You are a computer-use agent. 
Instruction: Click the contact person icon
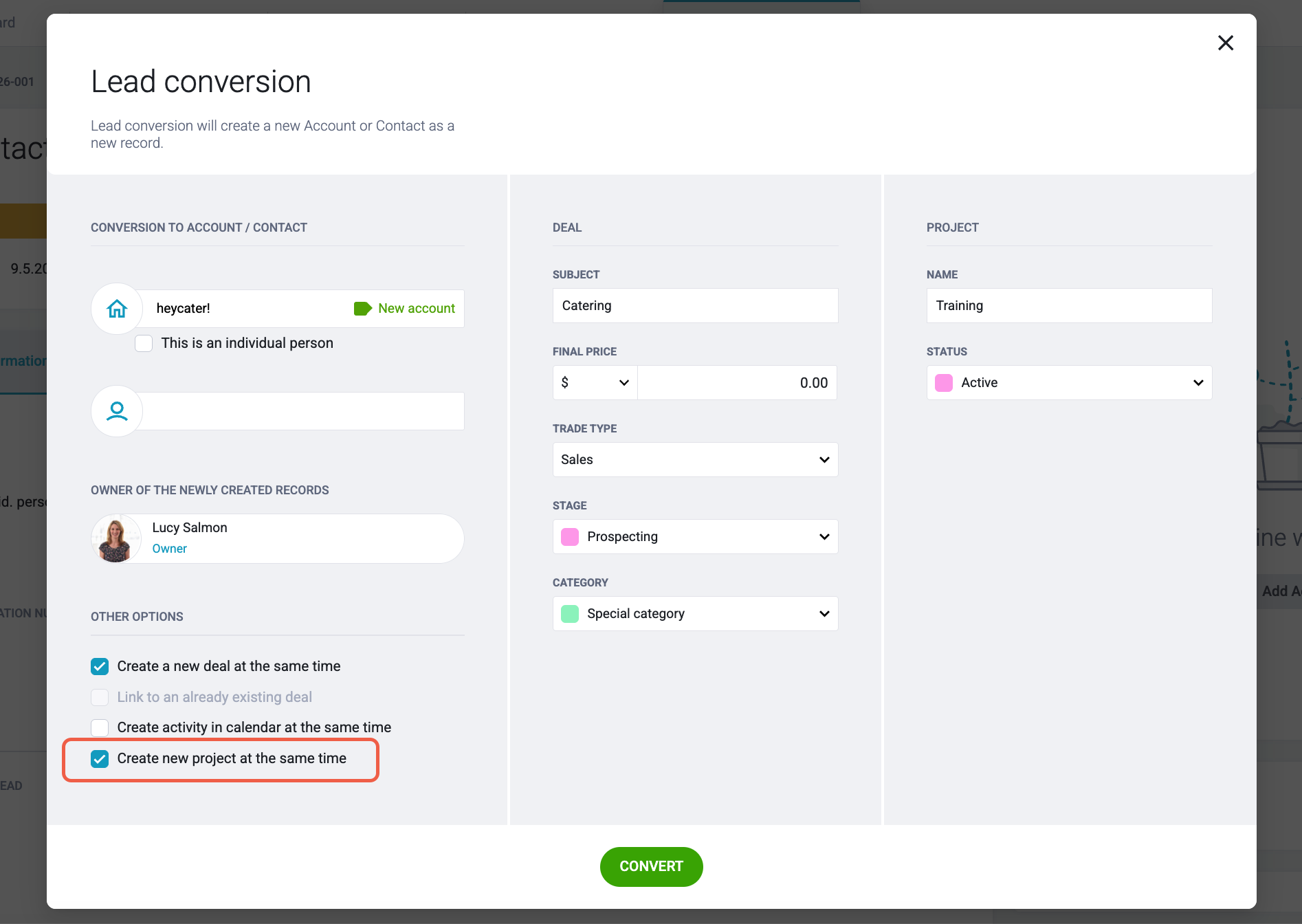[117, 411]
